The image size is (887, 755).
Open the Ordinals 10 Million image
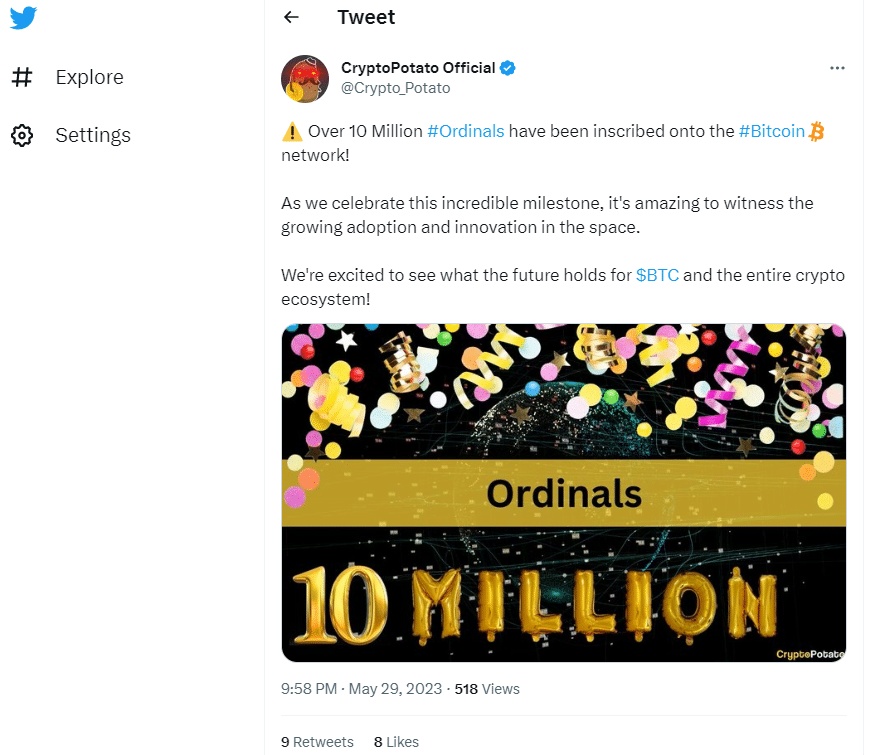563,493
